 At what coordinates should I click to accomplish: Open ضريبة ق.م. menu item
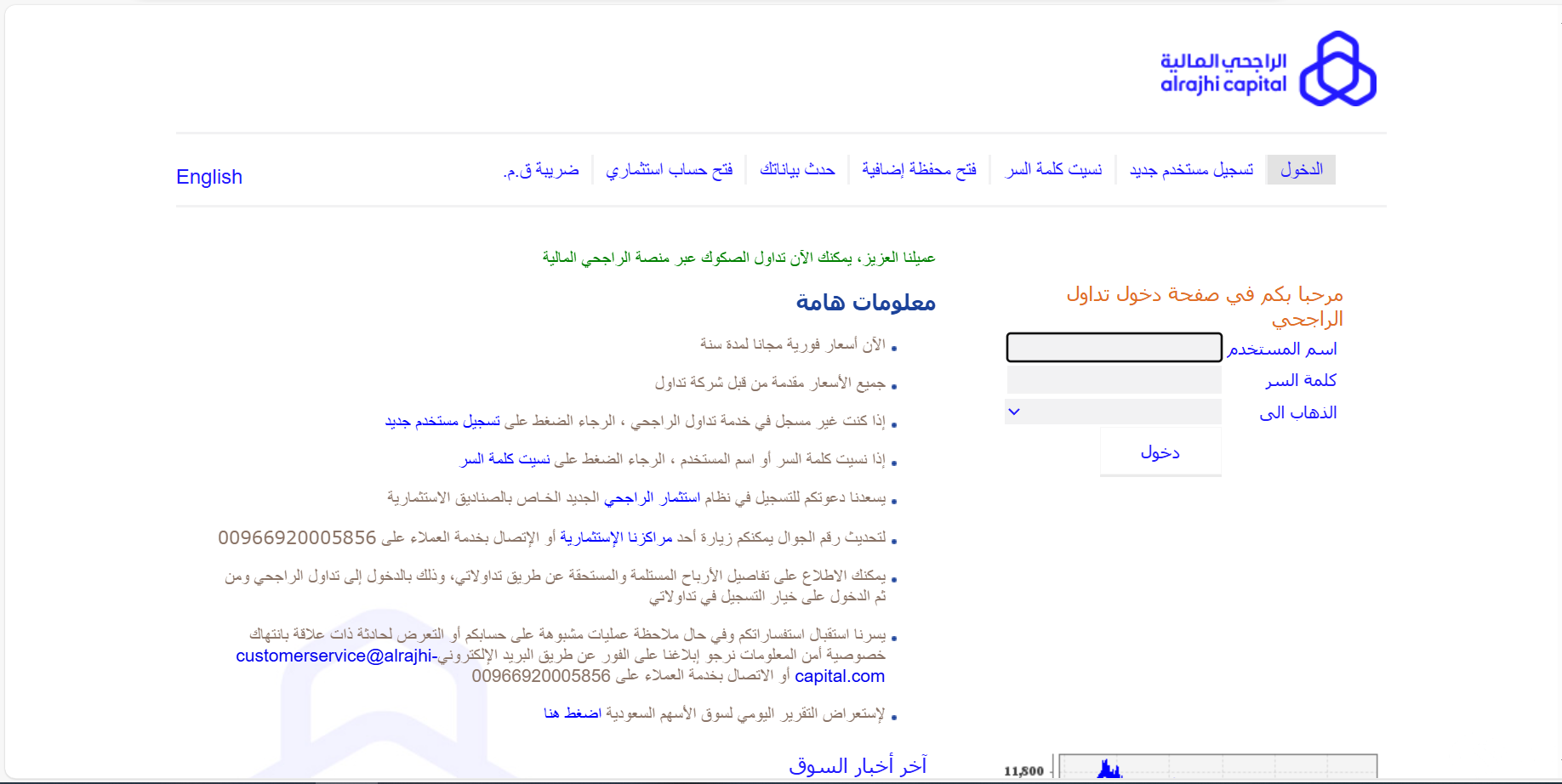(x=541, y=169)
